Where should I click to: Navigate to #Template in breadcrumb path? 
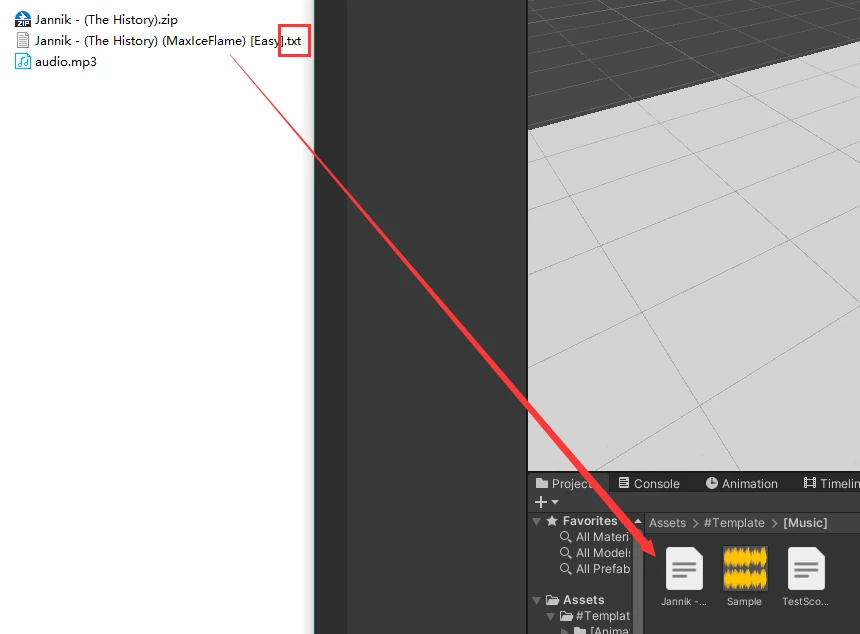[x=734, y=523]
